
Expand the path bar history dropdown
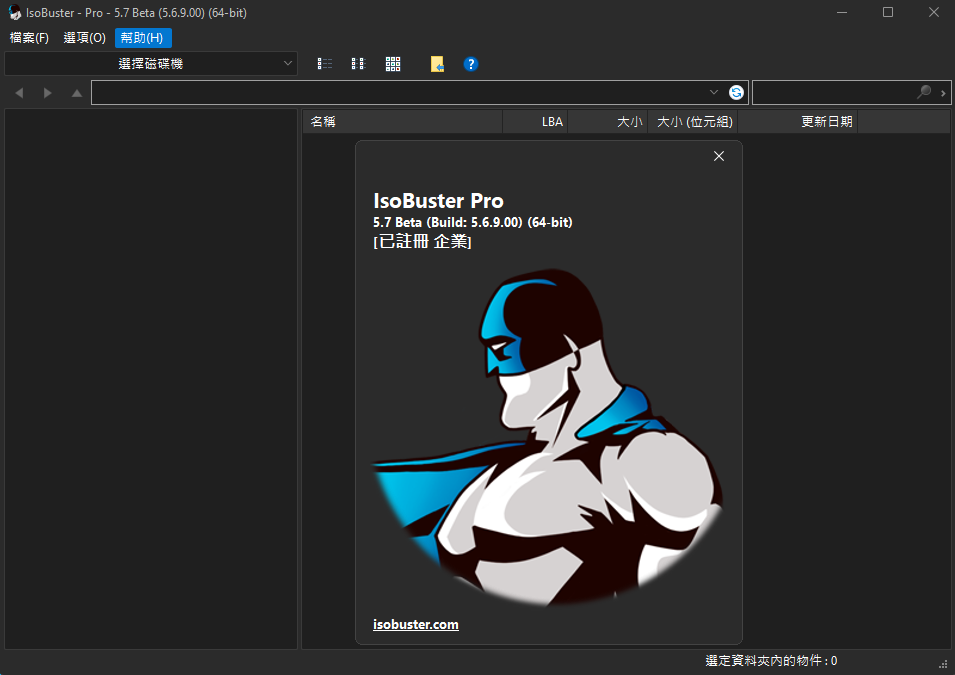tap(714, 93)
